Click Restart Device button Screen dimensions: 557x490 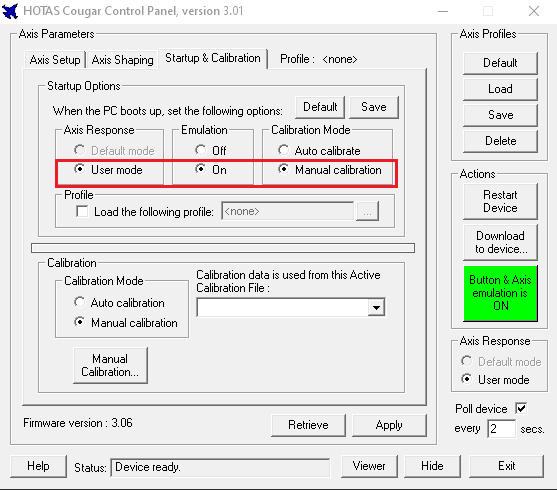500,201
